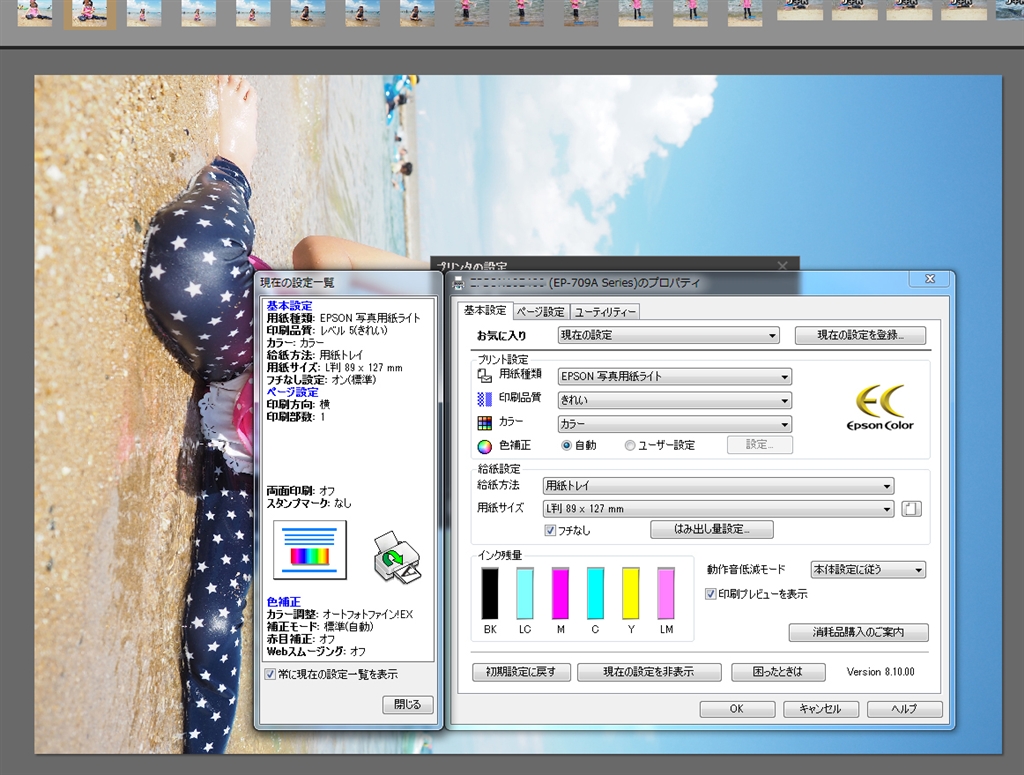Open the 用紙サイズ dropdown showing L判 89 x 127 mm
The image size is (1024, 775).
(x=718, y=509)
